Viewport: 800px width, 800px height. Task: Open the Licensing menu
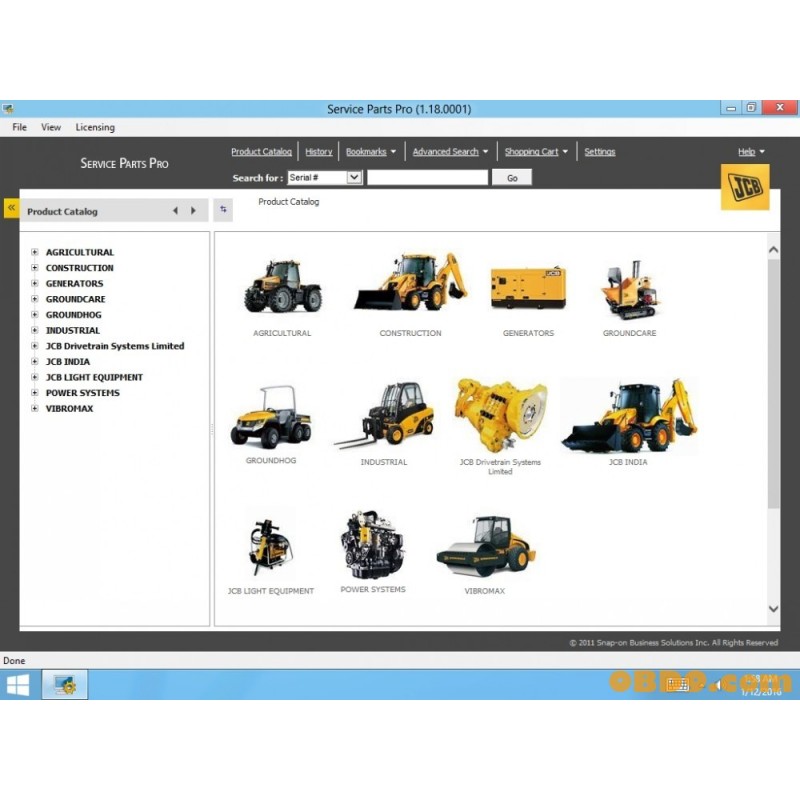[x=95, y=127]
